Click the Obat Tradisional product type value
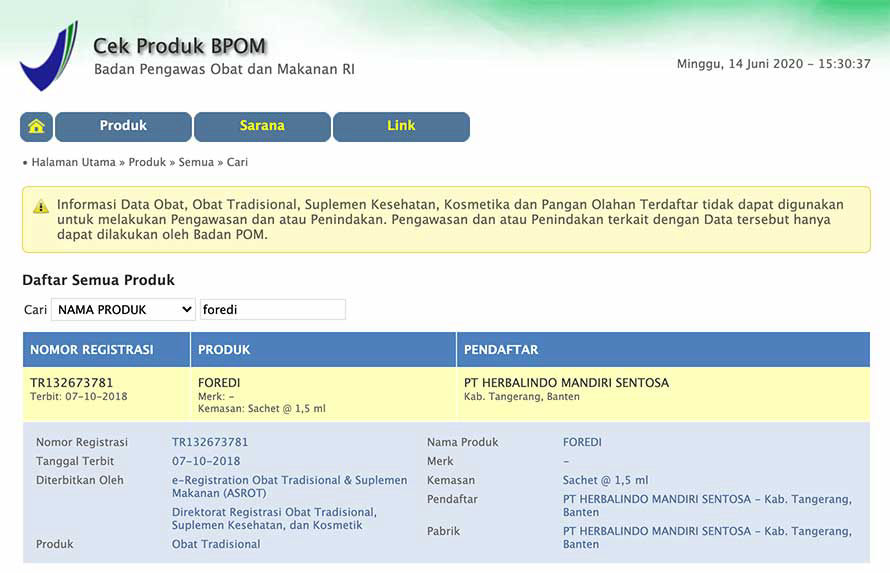The height and width of the screenshot is (573, 890). click(x=216, y=544)
